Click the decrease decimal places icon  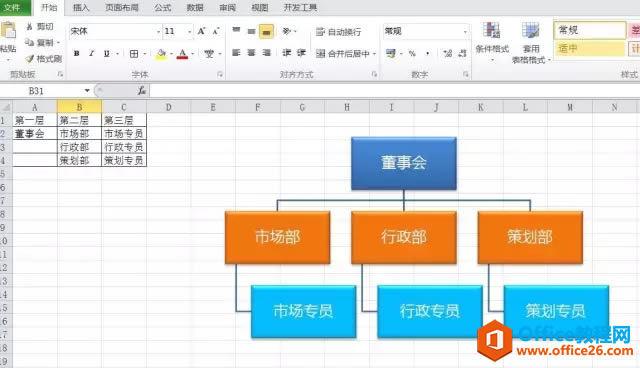pyautogui.click(x=462, y=53)
